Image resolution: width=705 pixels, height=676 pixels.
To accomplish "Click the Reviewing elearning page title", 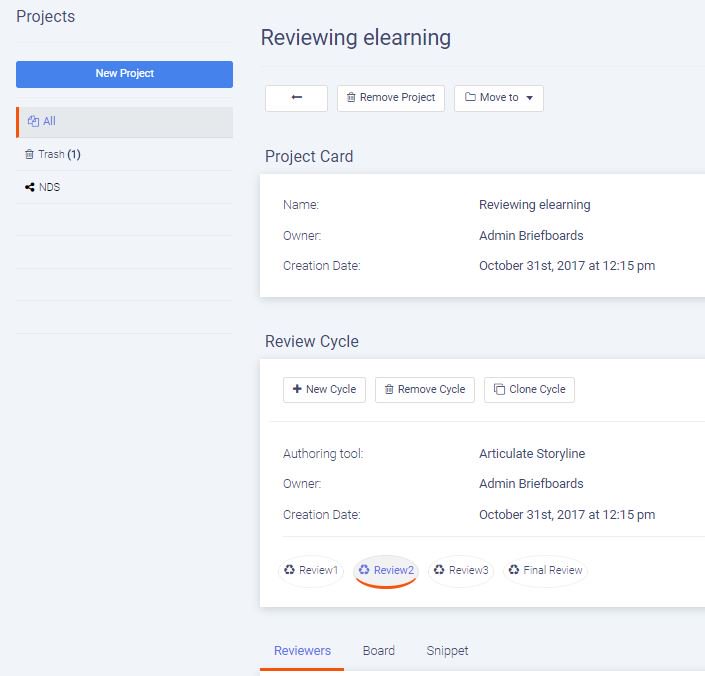I will (356, 38).
